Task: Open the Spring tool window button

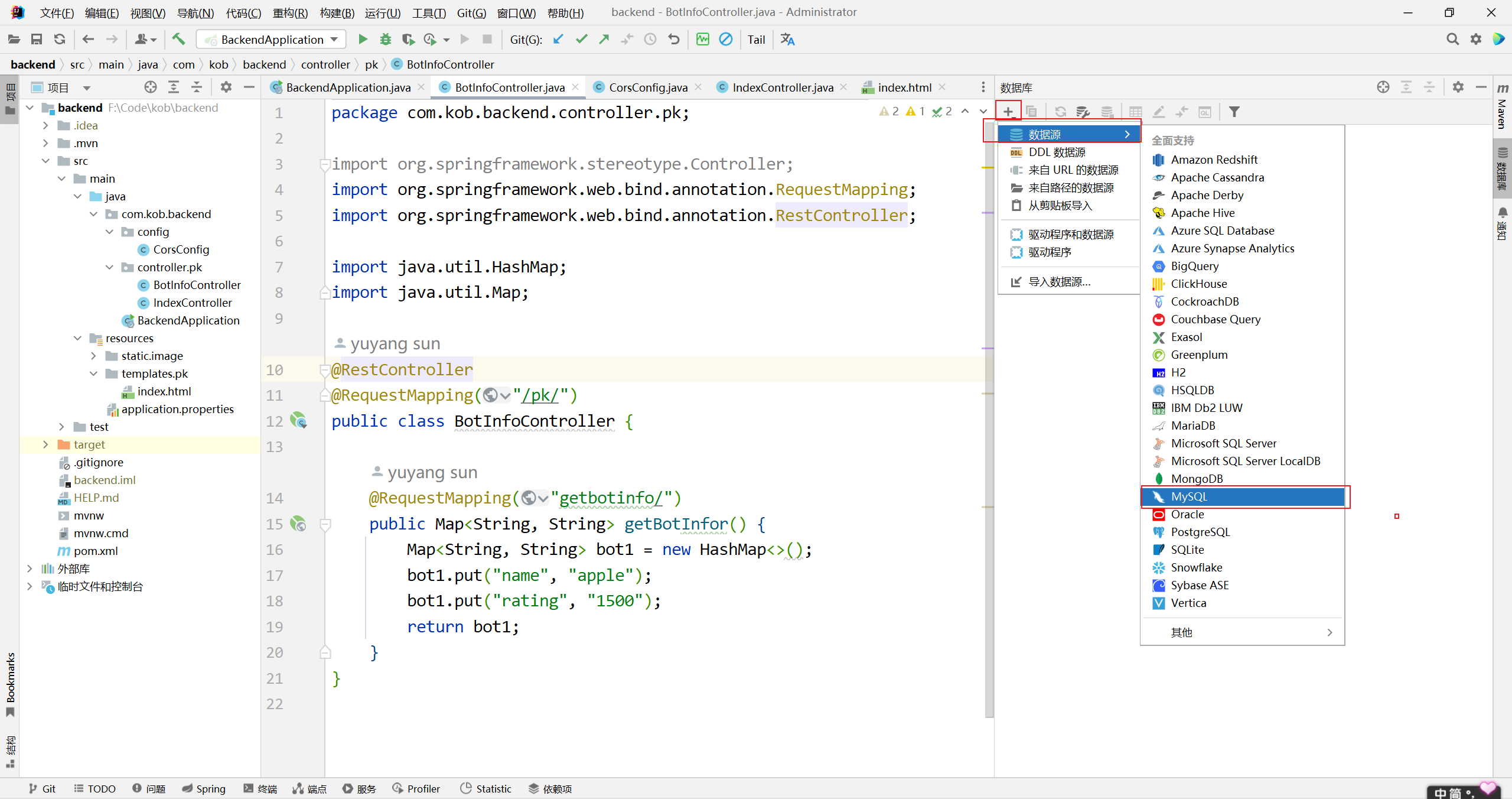Action: click(x=204, y=788)
